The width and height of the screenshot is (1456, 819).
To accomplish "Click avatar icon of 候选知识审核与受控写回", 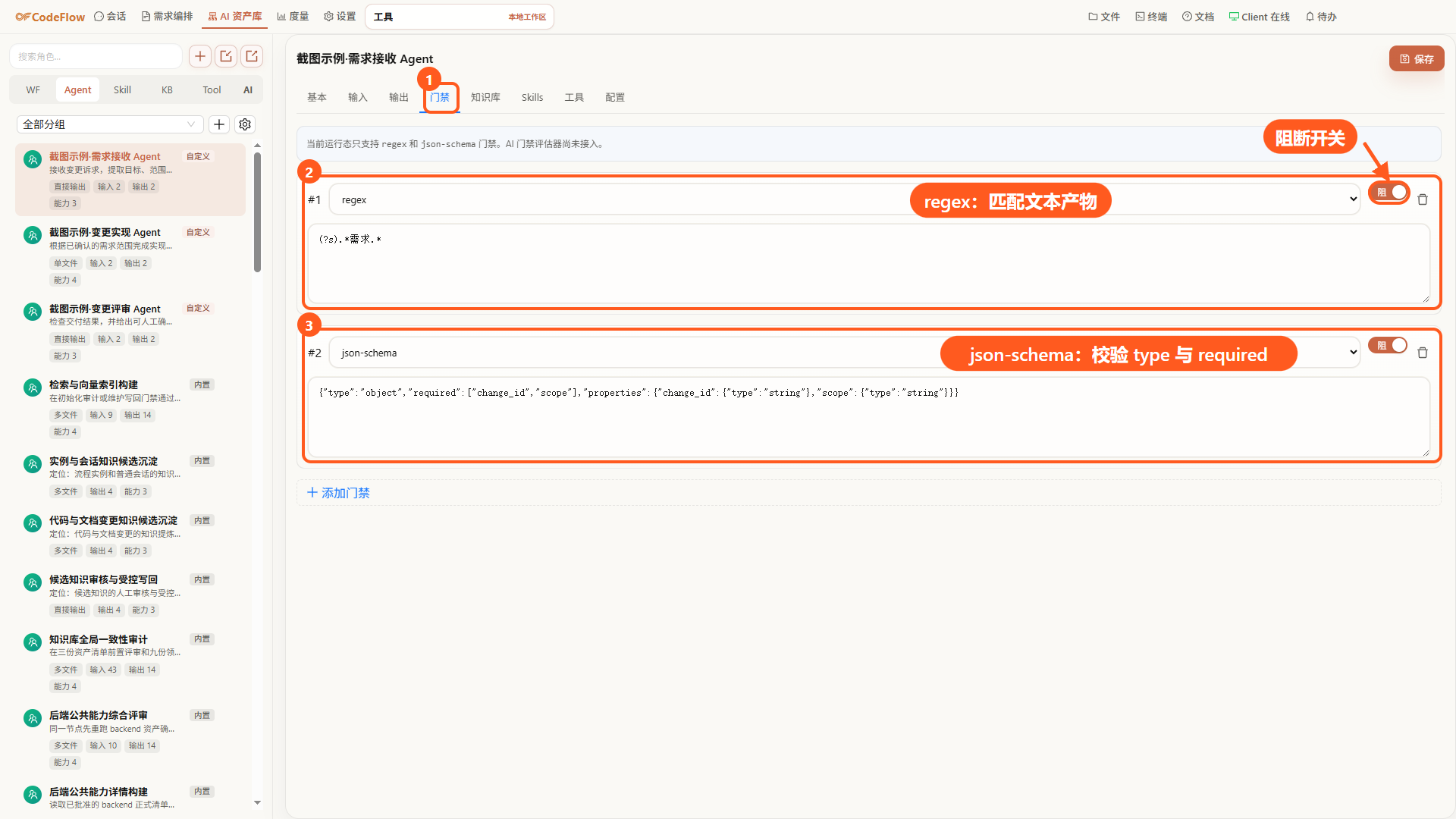I will (x=33, y=582).
